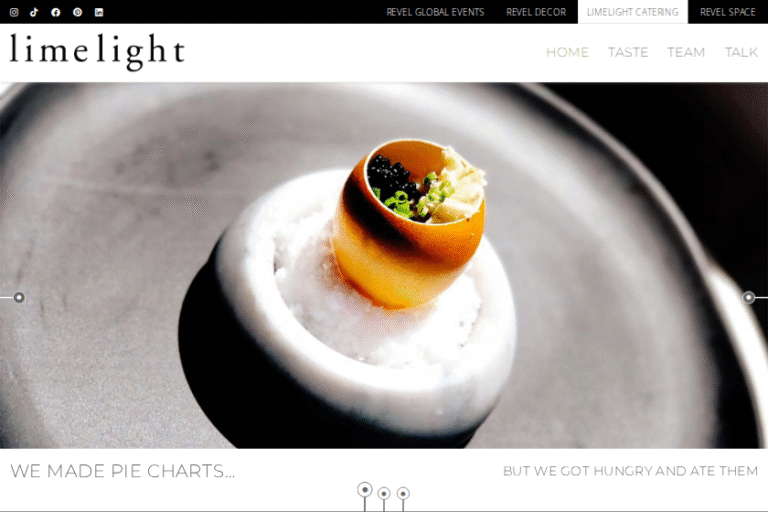
Task: Switch to Revel Global Events tab
Action: tap(435, 12)
